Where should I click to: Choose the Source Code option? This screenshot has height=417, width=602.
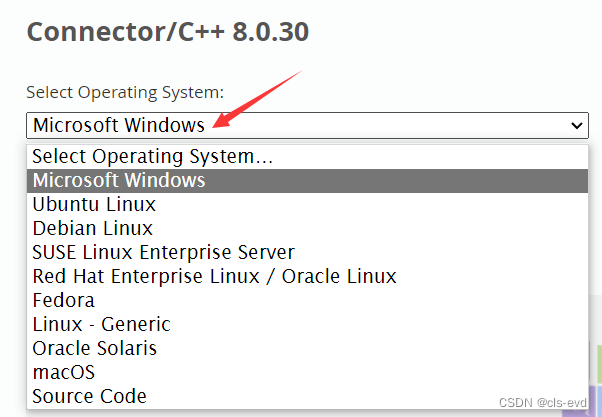coord(89,396)
